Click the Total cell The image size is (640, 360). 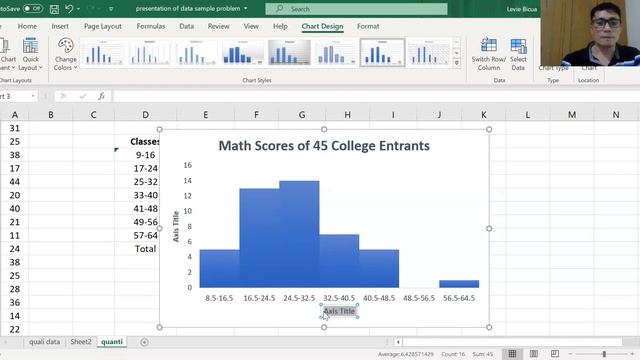point(145,249)
